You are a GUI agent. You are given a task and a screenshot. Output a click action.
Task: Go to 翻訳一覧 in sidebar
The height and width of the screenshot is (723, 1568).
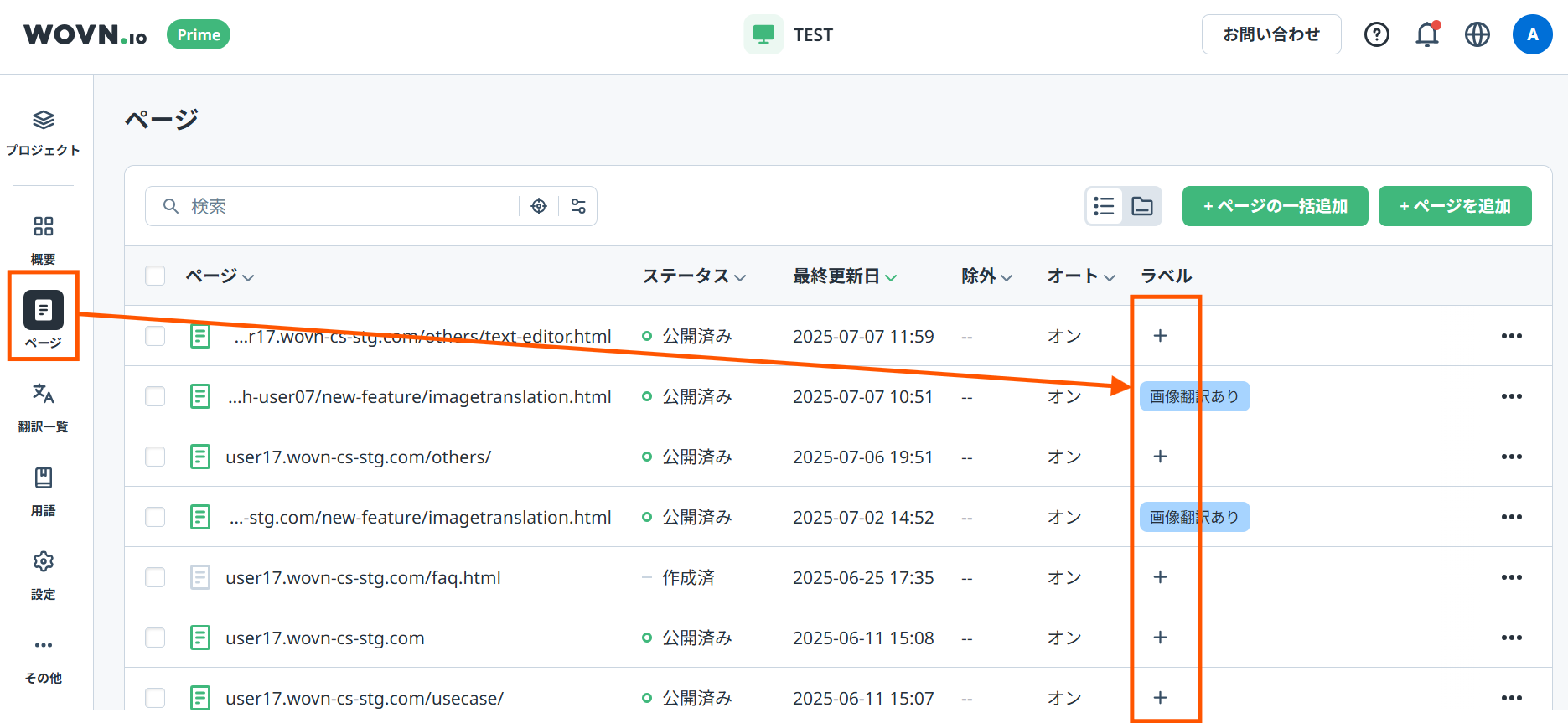pos(44,407)
